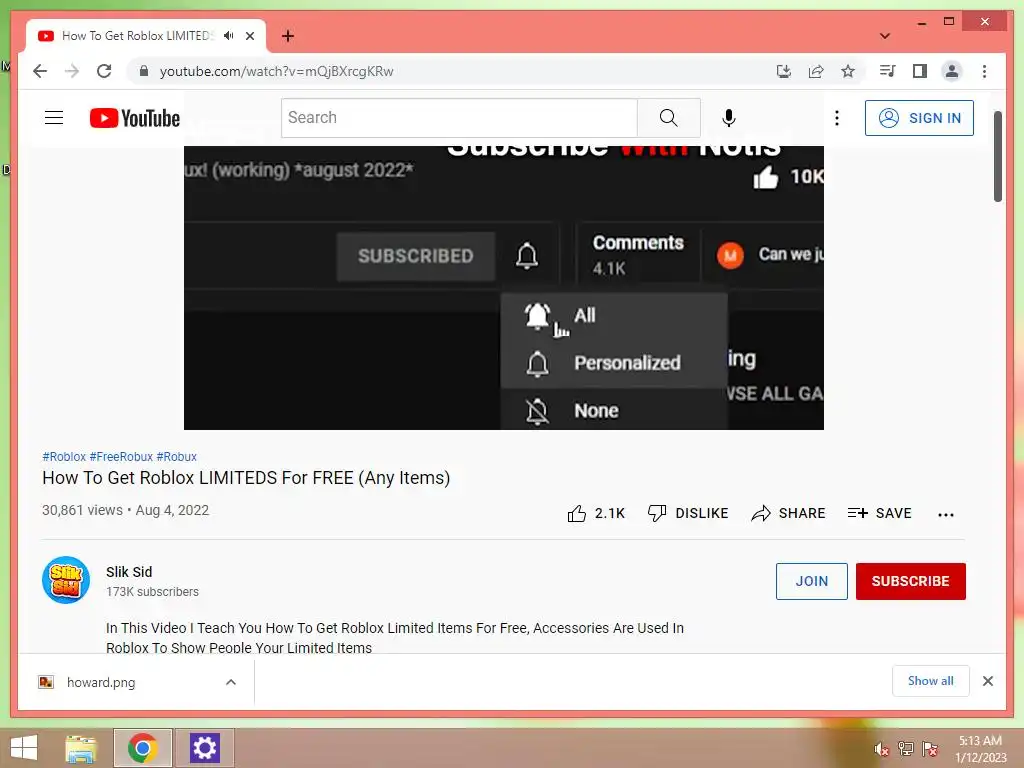Open install/download page icon in address bar
Viewport: 1024px width, 768px height.
(784, 71)
